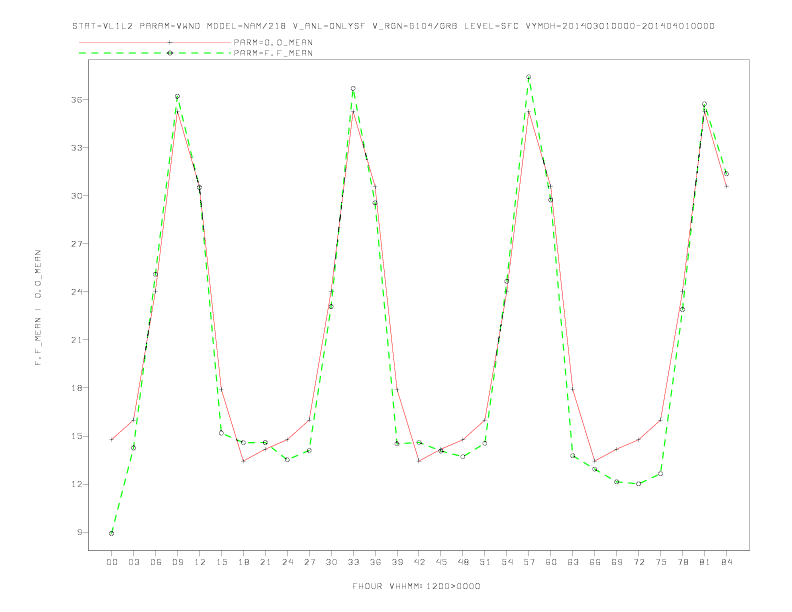Click green circle peak at hour 33
The image size is (792, 612).
pyautogui.click(x=353, y=88)
